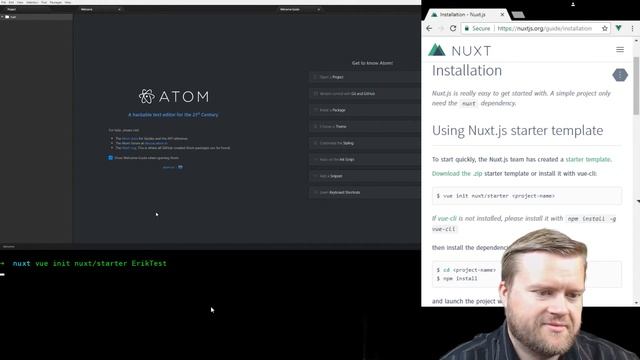Image resolution: width=640 pixels, height=360 pixels.
Task: Bookmark the page with the star icon
Action: point(604,29)
